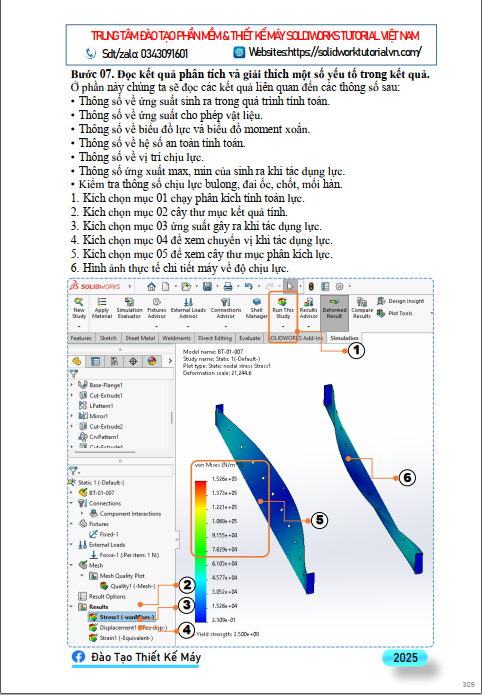
Task: Click the Undo icon
Action: [248, 286]
